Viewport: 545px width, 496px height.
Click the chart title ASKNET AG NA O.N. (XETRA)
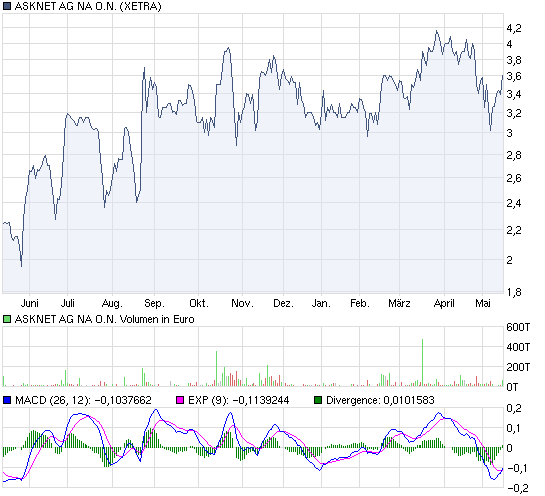88,6
